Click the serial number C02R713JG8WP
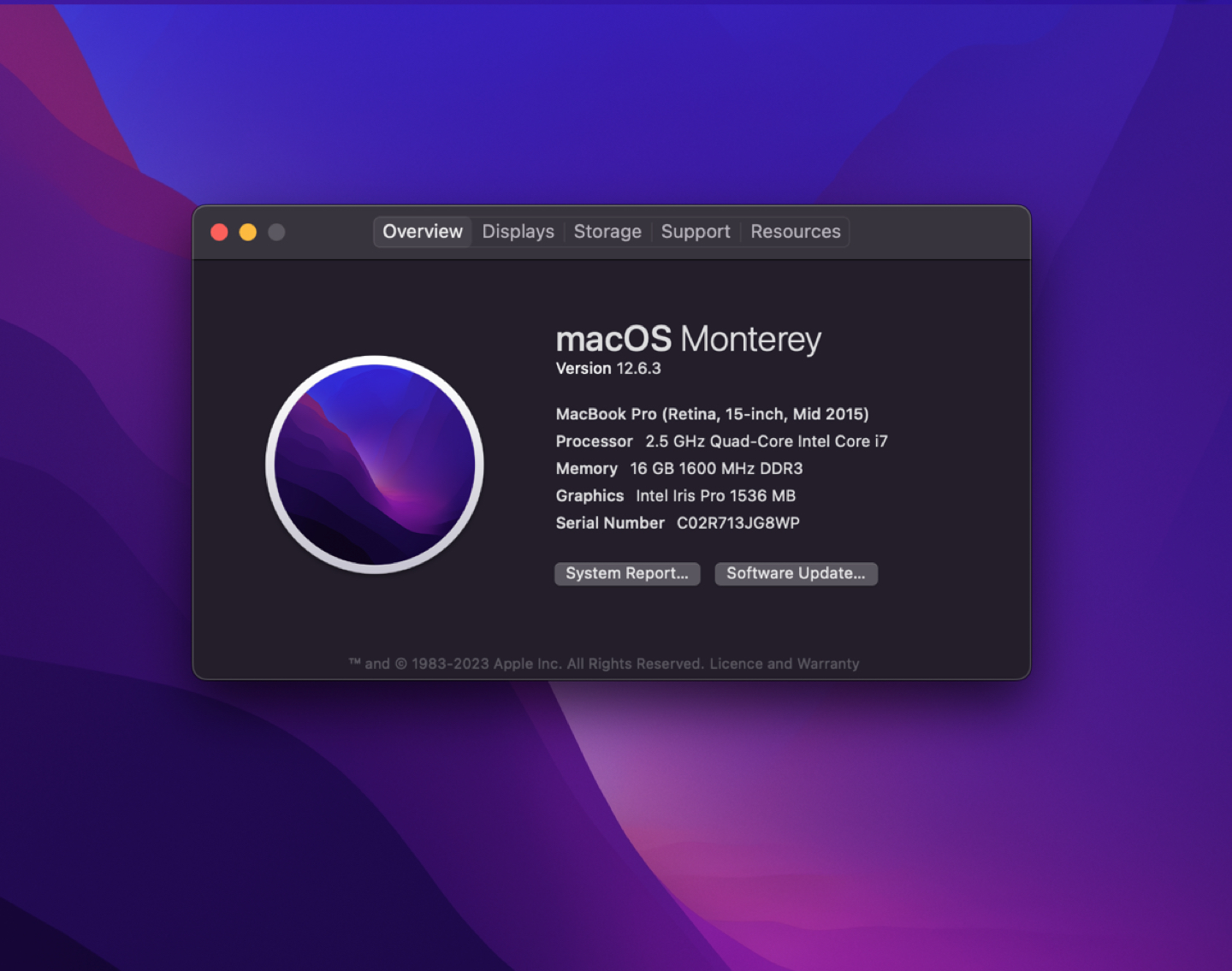The height and width of the screenshot is (971, 1232). (x=738, y=524)
